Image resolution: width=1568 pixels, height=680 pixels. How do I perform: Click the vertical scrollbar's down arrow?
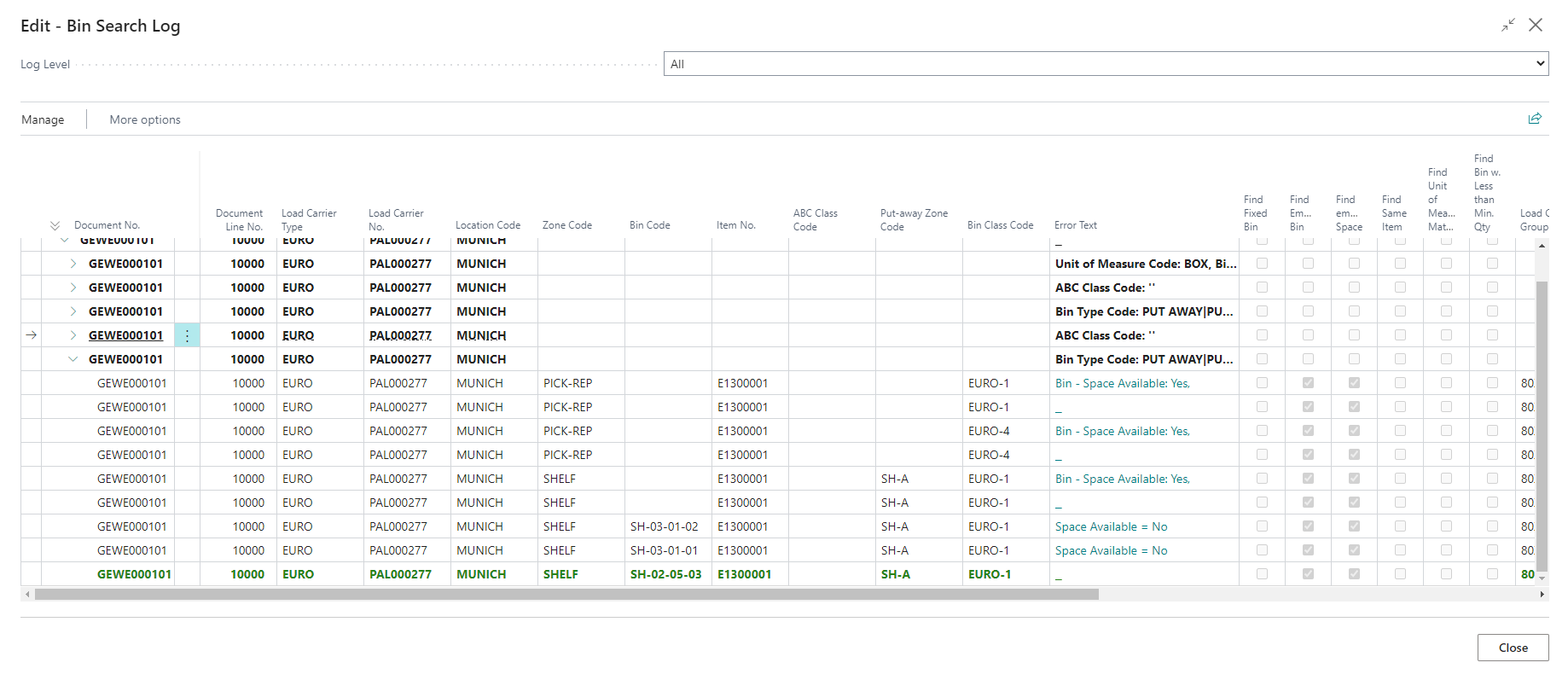coord(1542,578)
